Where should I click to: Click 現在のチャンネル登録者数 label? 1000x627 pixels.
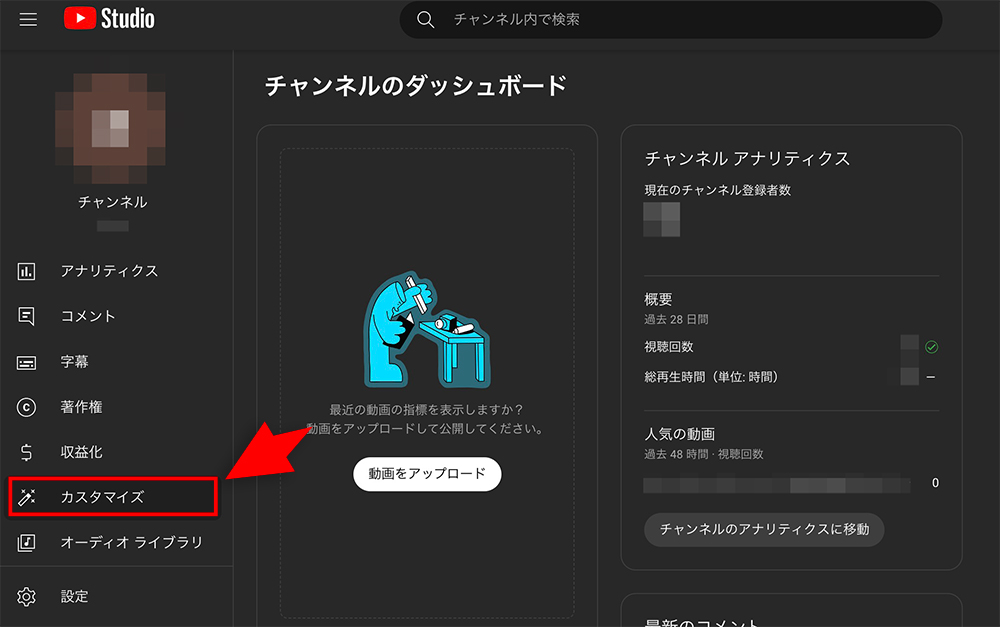tap(717, 190)
